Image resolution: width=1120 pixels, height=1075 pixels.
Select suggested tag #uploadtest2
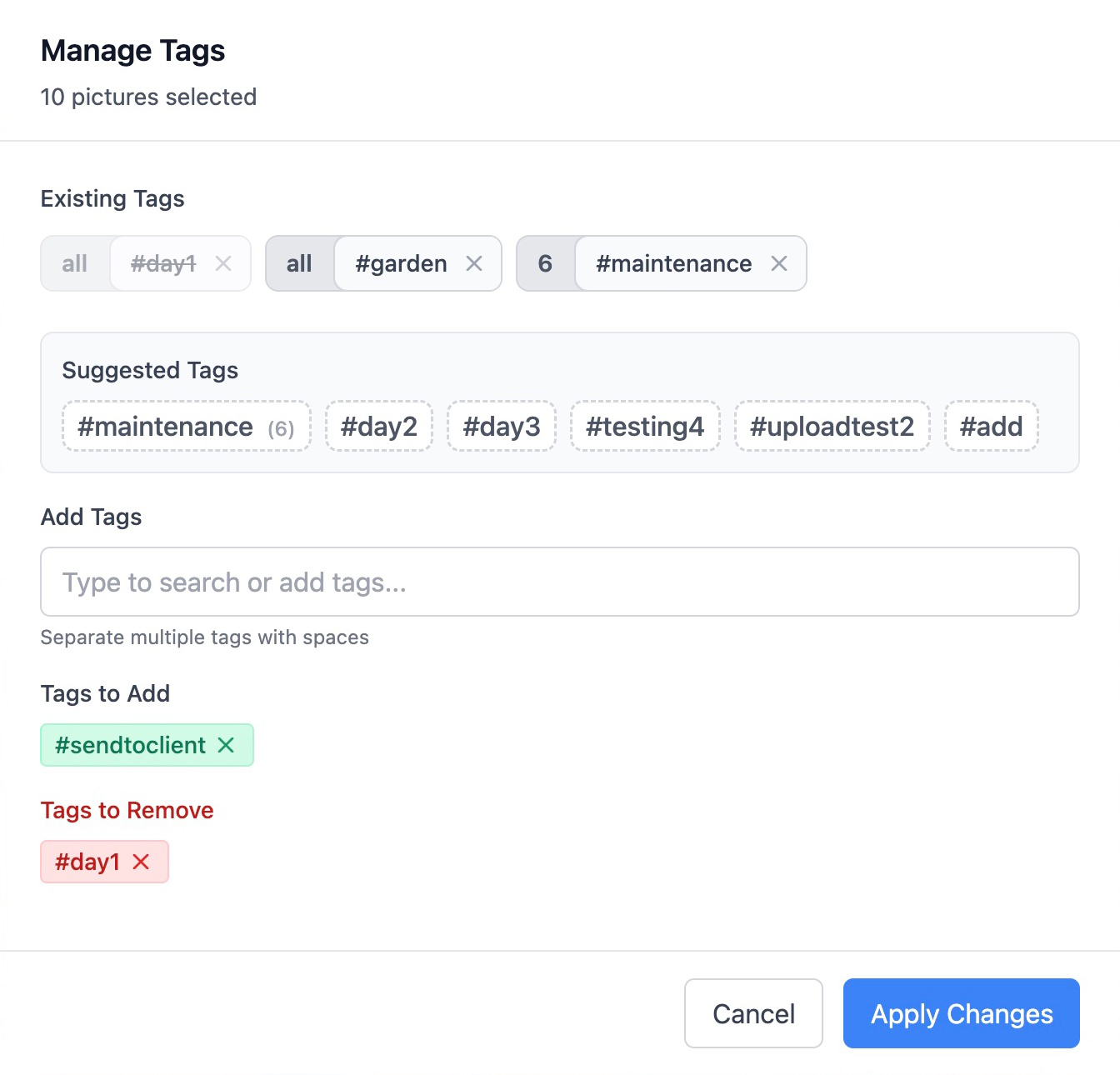tap(831, 426)
